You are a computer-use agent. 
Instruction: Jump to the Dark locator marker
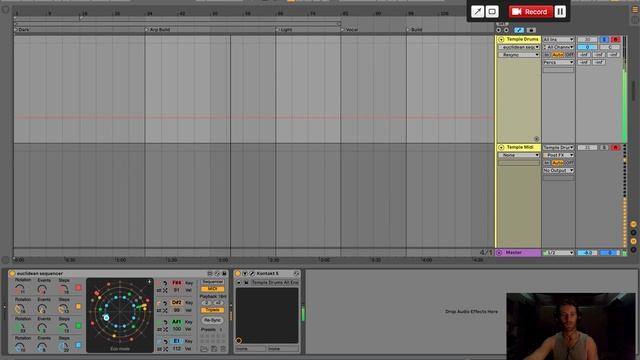[22, 29]
